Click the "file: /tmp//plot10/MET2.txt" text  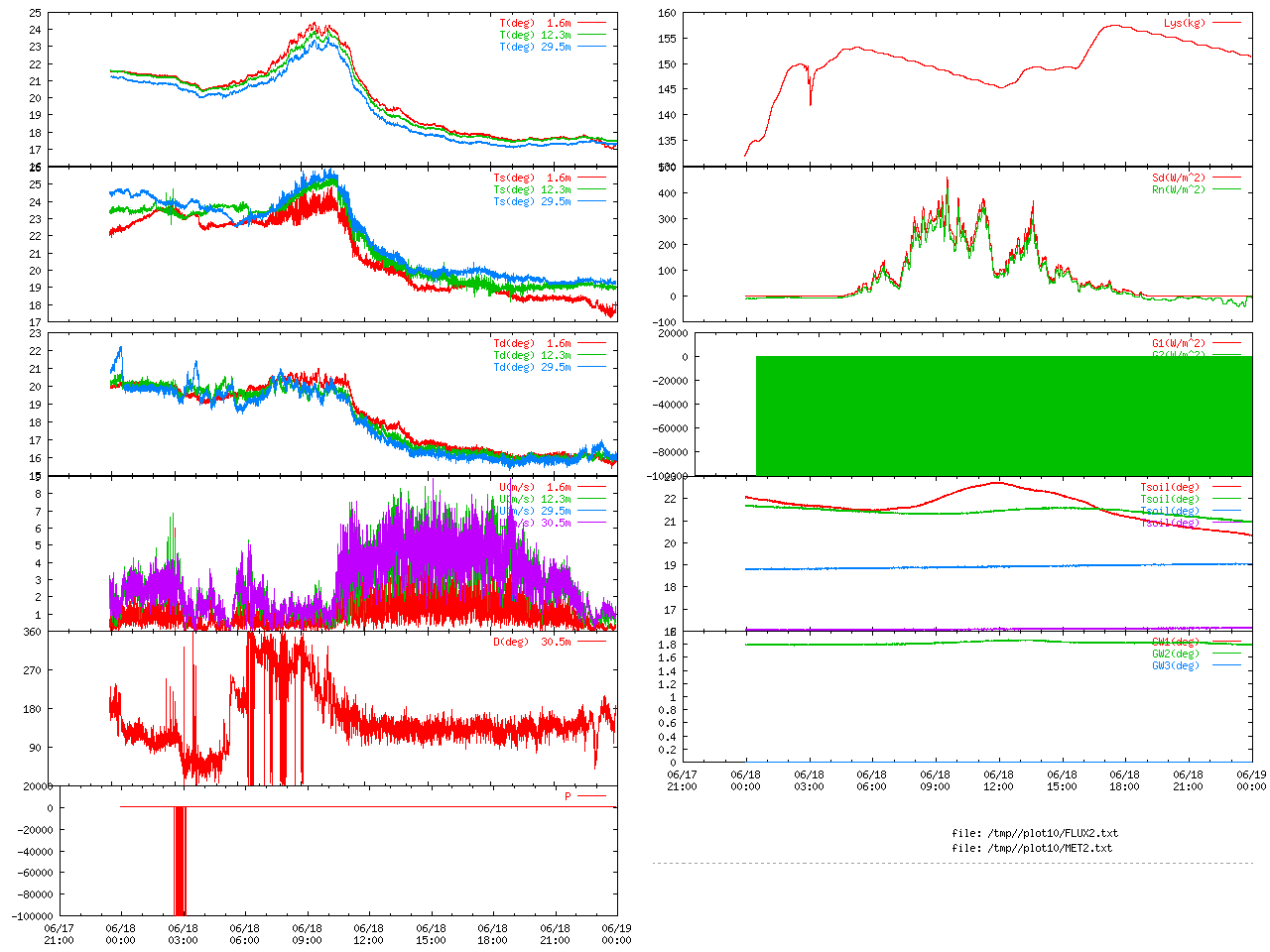[1032, 848]
